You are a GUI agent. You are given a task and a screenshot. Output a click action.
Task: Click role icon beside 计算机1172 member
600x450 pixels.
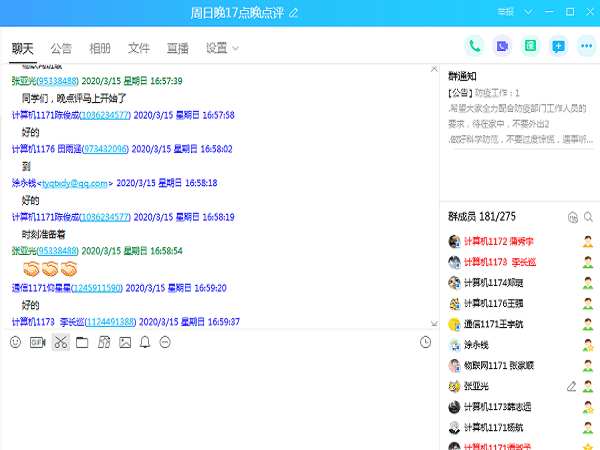click(588, 241)
